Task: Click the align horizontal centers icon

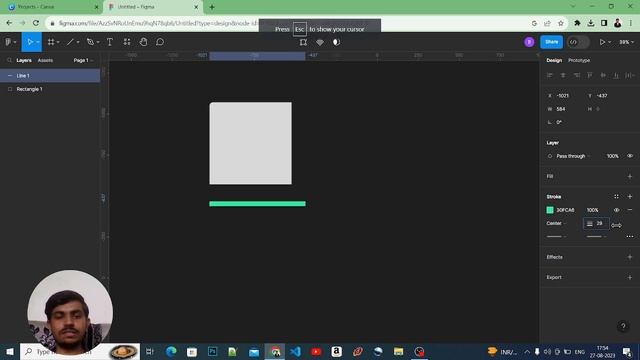Action: pos(563,76)
